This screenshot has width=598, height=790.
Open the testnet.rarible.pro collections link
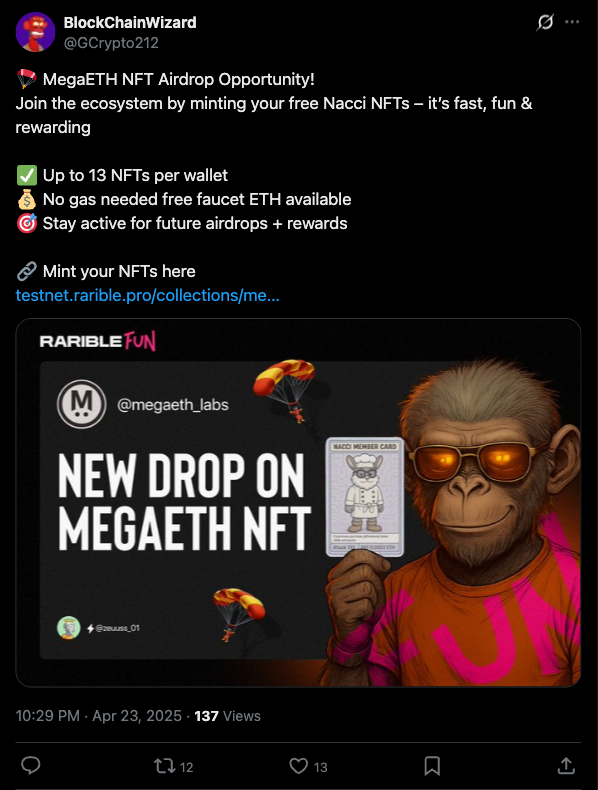(147, 295)
